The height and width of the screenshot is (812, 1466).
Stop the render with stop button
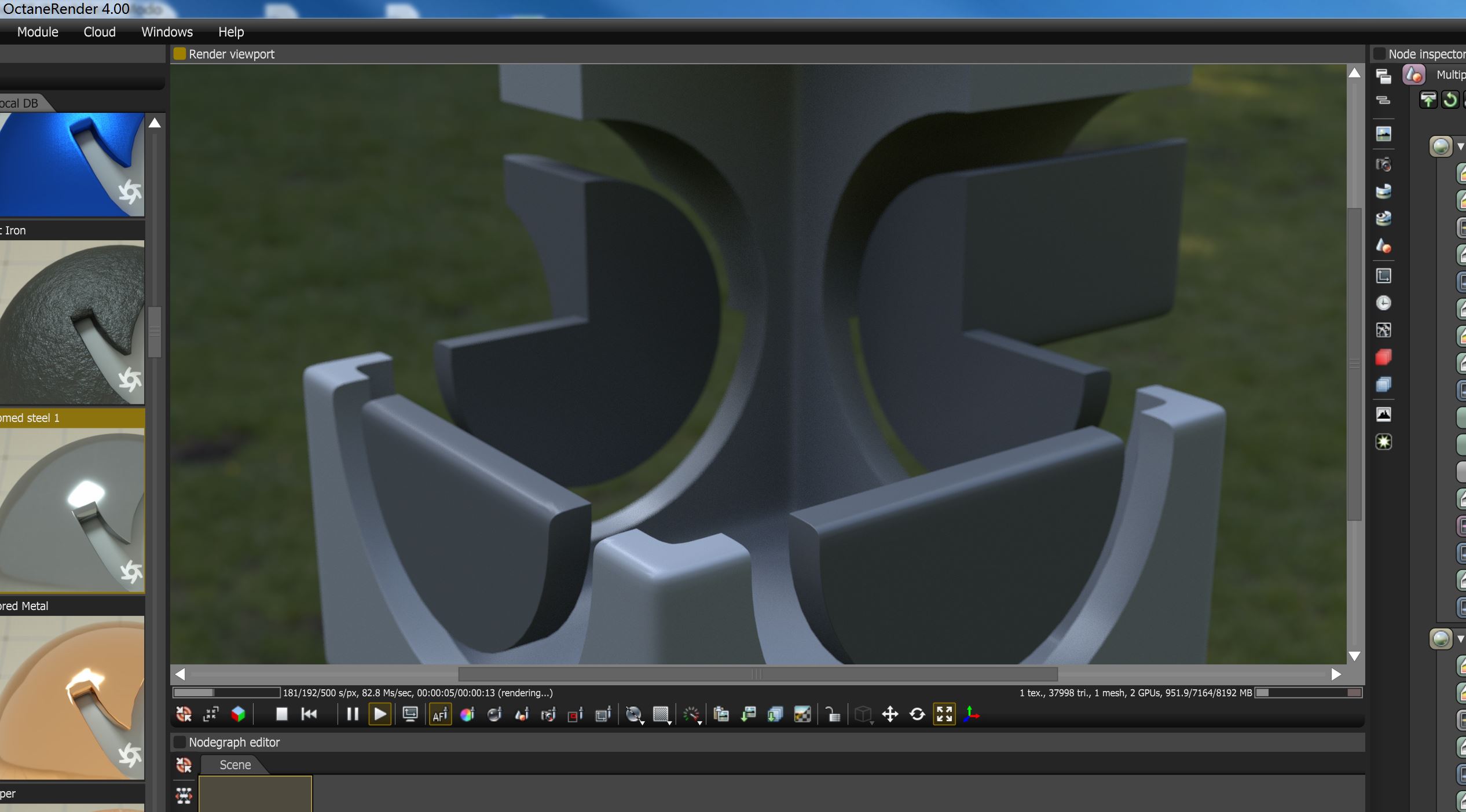[282, 714]
